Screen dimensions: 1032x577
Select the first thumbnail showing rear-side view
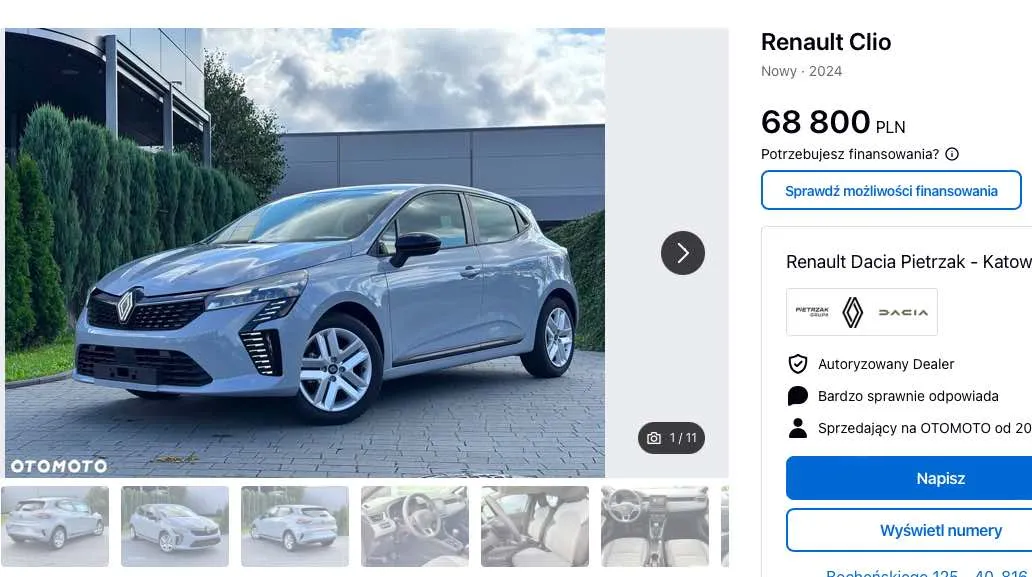pos(55,526)
